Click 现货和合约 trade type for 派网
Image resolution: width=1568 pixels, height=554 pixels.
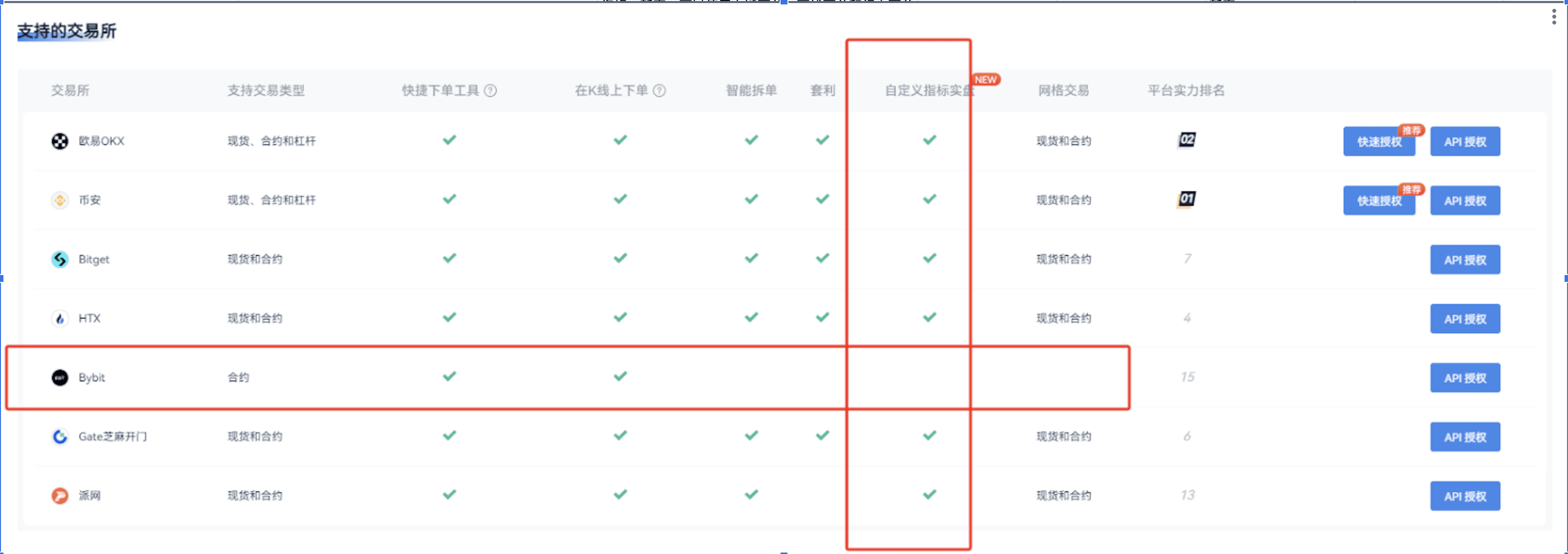(255, 496)
